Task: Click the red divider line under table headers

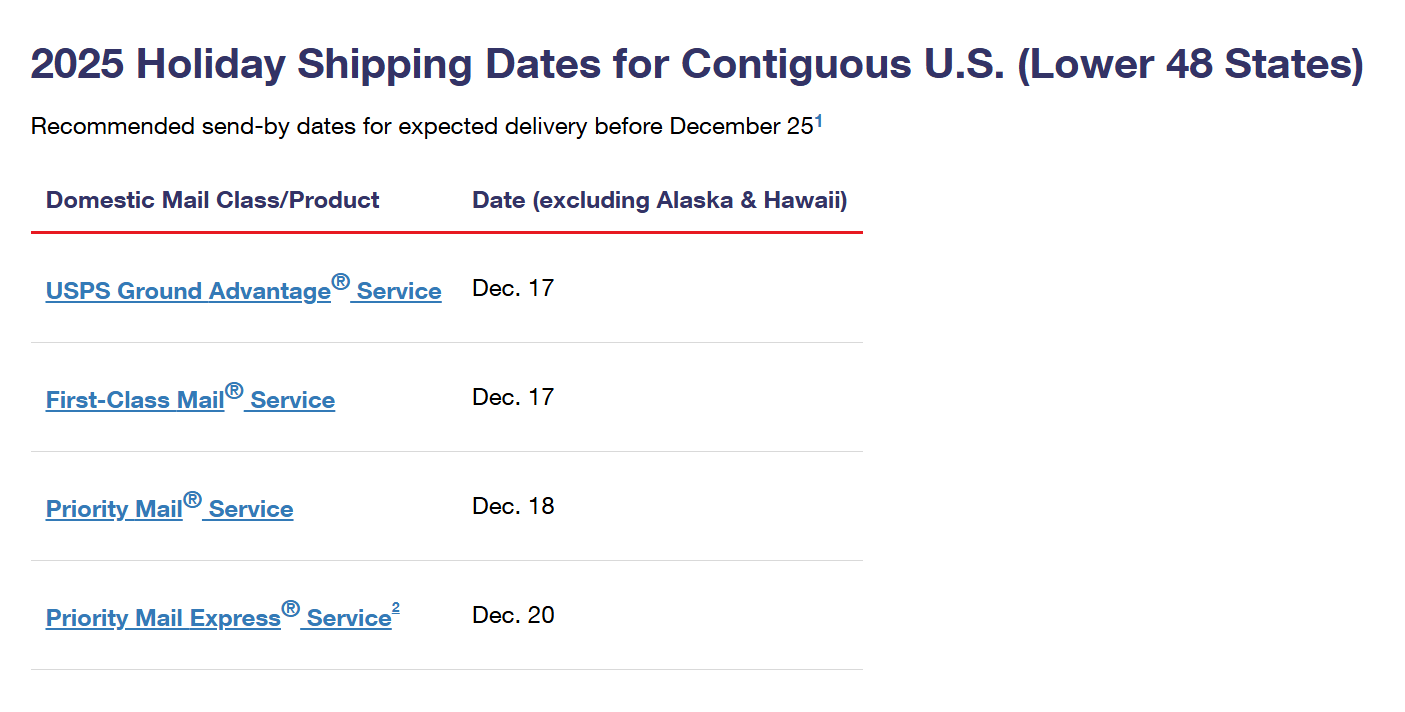Action: coord(446,232)
